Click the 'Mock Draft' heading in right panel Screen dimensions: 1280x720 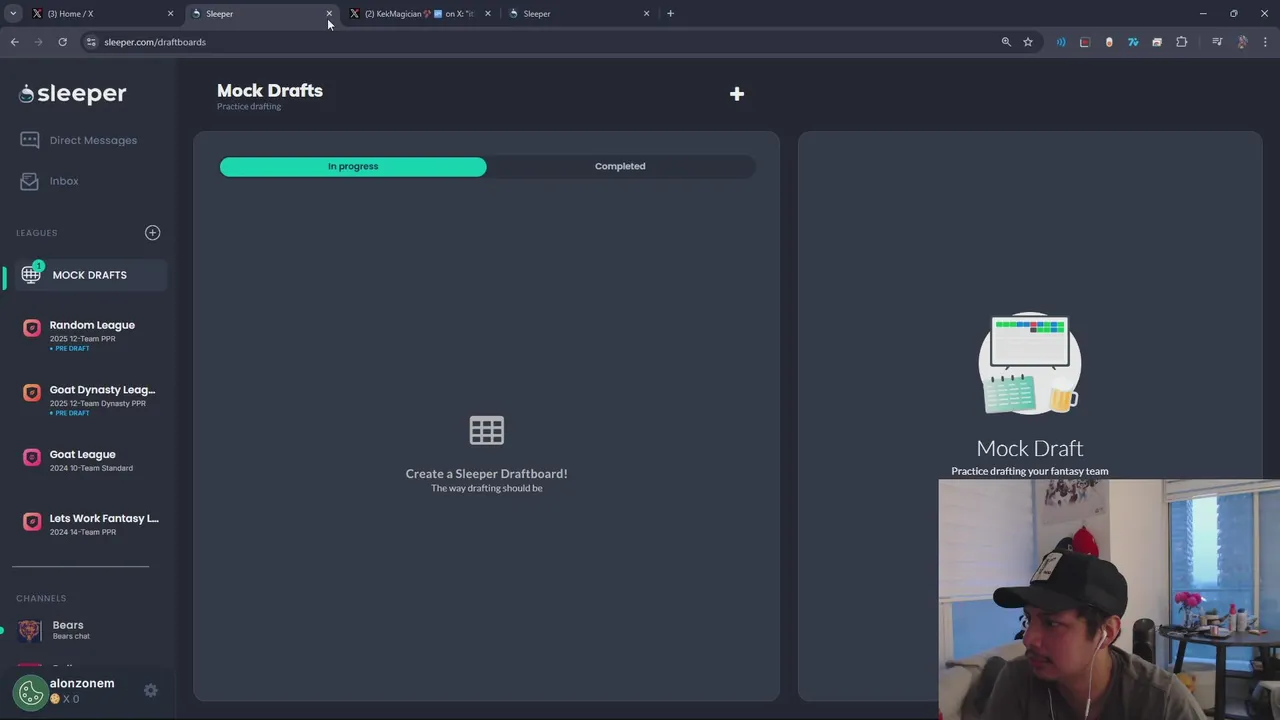[x=1030, y=448]
